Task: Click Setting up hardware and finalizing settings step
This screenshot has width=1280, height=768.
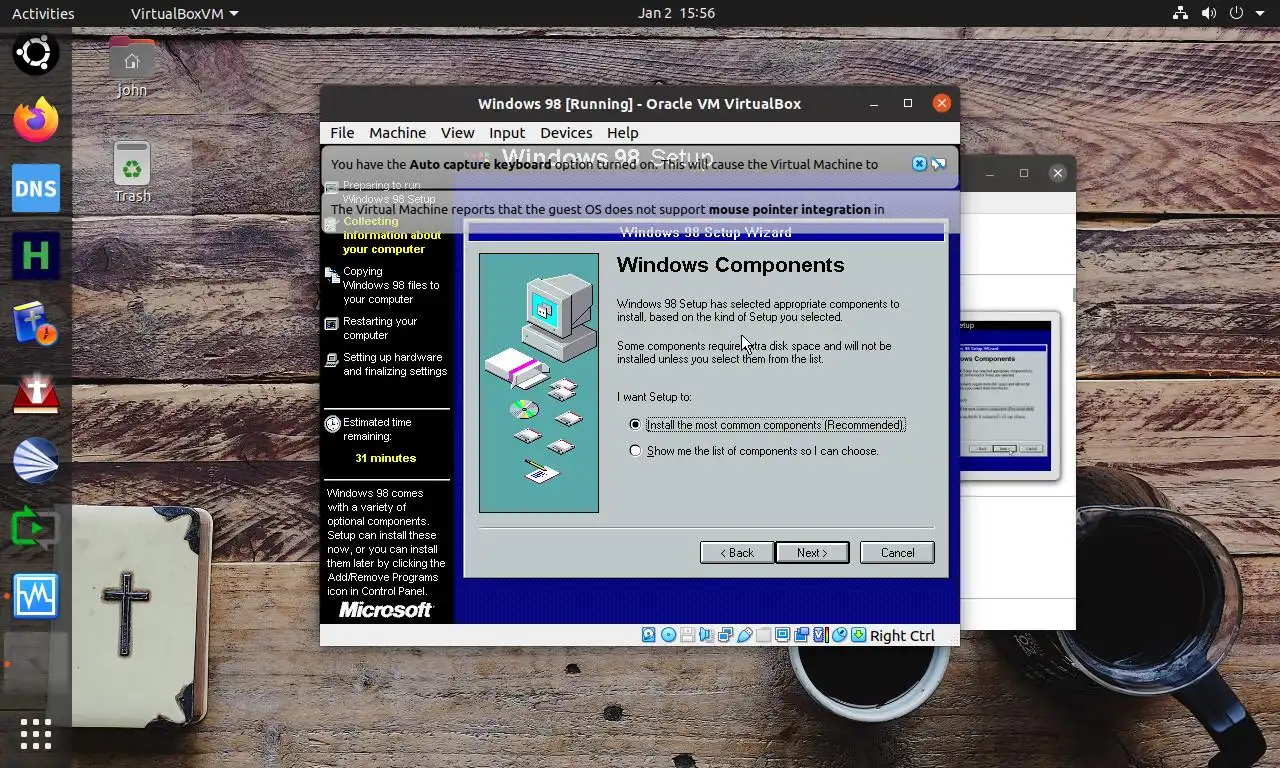Action: 394,364
